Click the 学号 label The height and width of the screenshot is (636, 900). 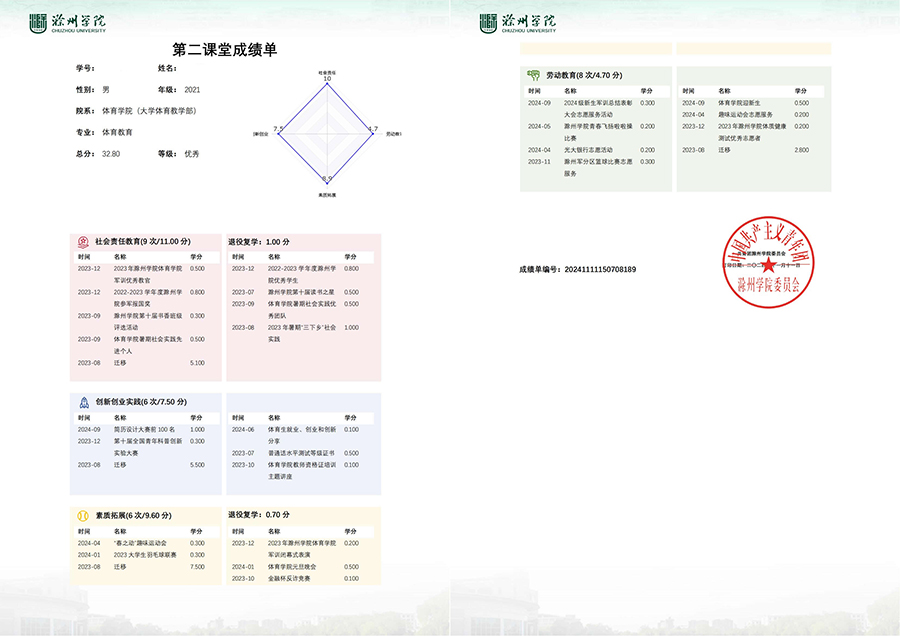pos(85,68)
